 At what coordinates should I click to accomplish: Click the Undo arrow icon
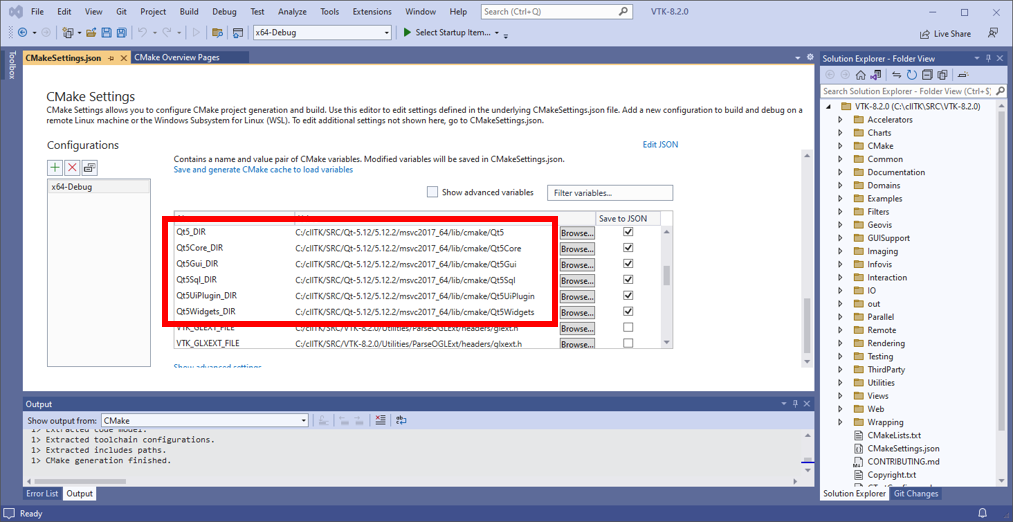click(143, 32)
